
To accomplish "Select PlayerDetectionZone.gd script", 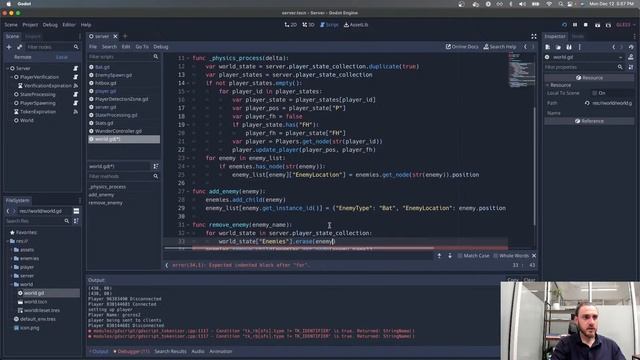I will pyautogui.click(x=122, y=99).
